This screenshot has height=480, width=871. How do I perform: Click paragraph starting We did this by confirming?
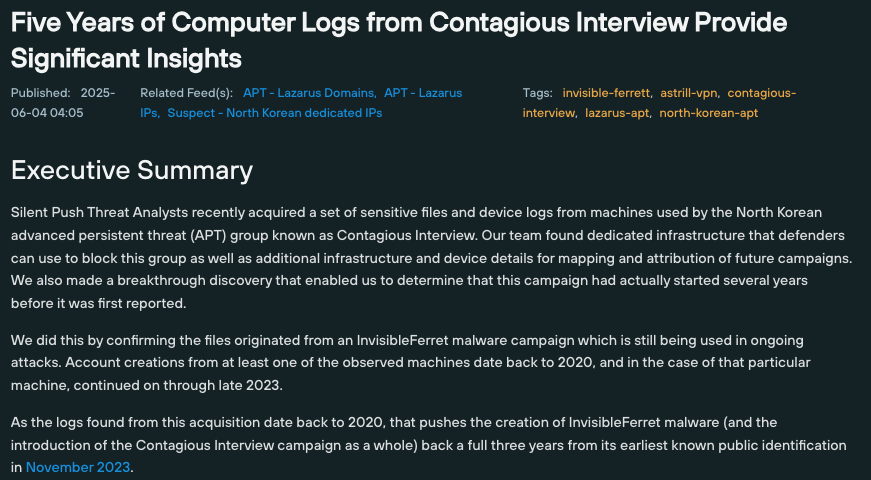pos(411,362)
